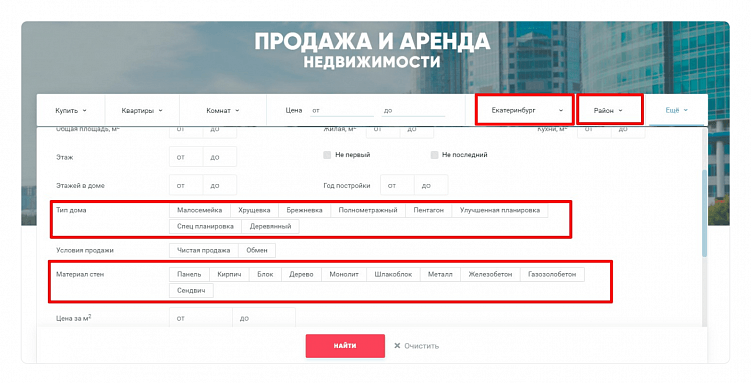751x383 pixels.
Task: Select Пентагон house type
Action: coord(429,210)
